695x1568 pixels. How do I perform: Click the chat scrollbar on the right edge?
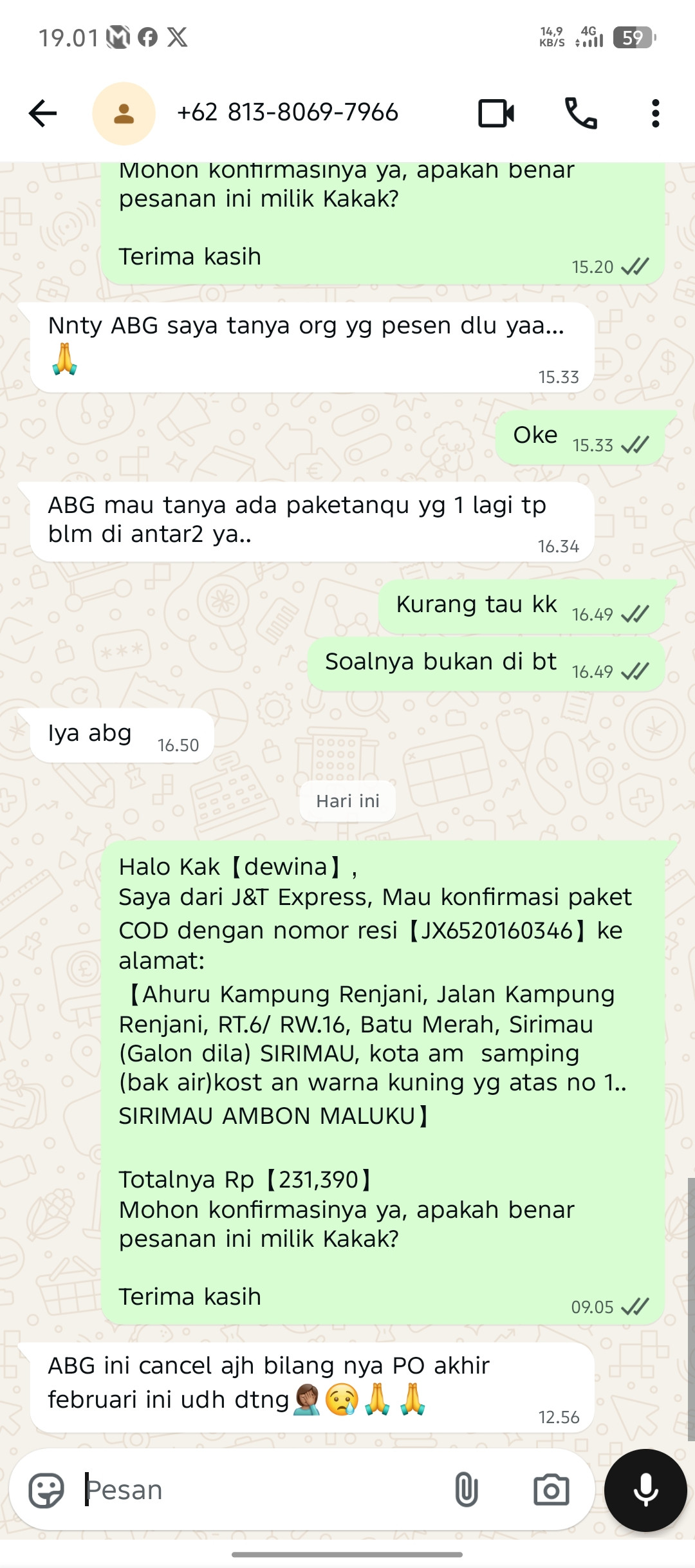click(x=690, y=1309)
